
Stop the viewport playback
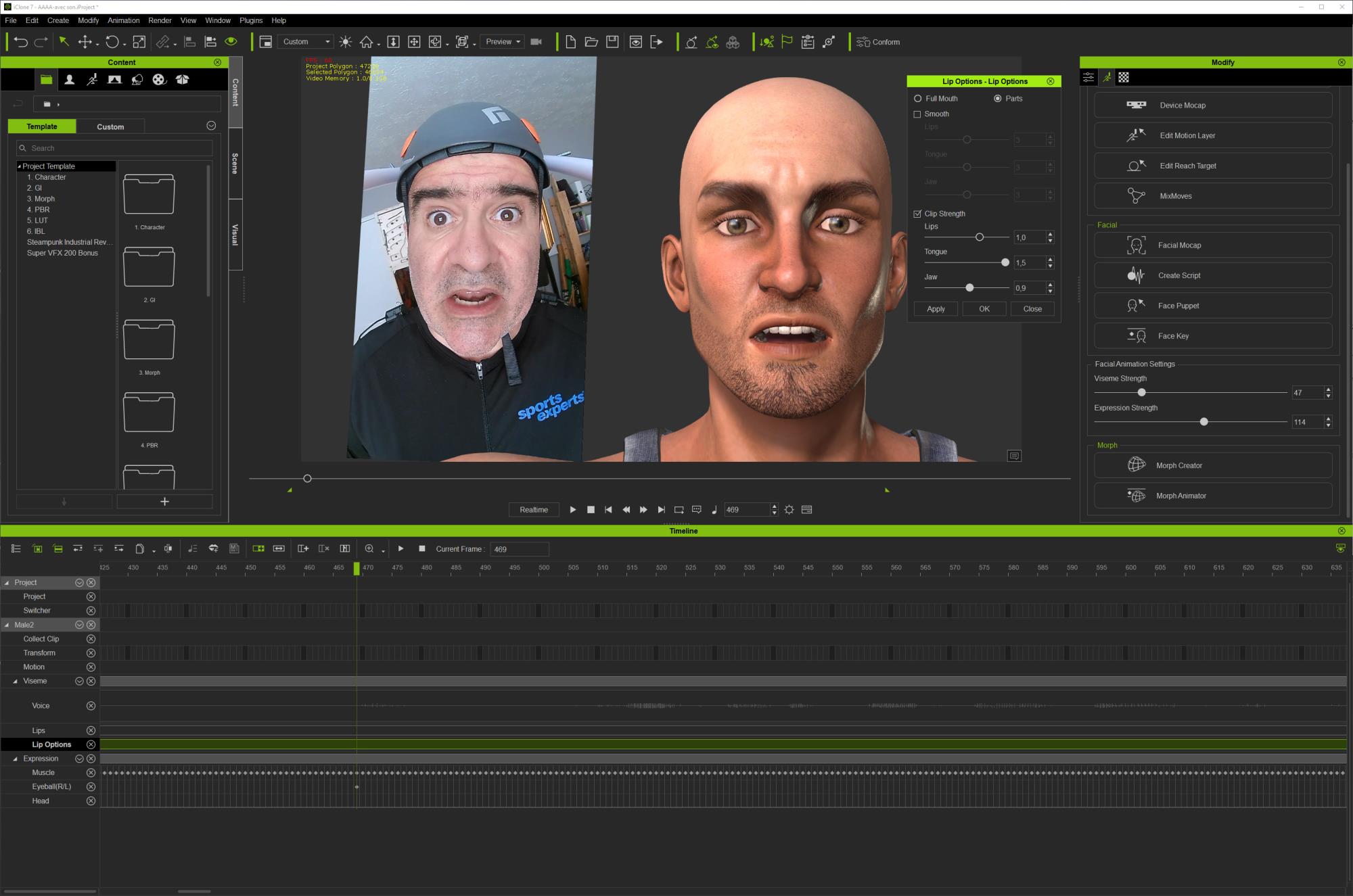click(591, 510)
